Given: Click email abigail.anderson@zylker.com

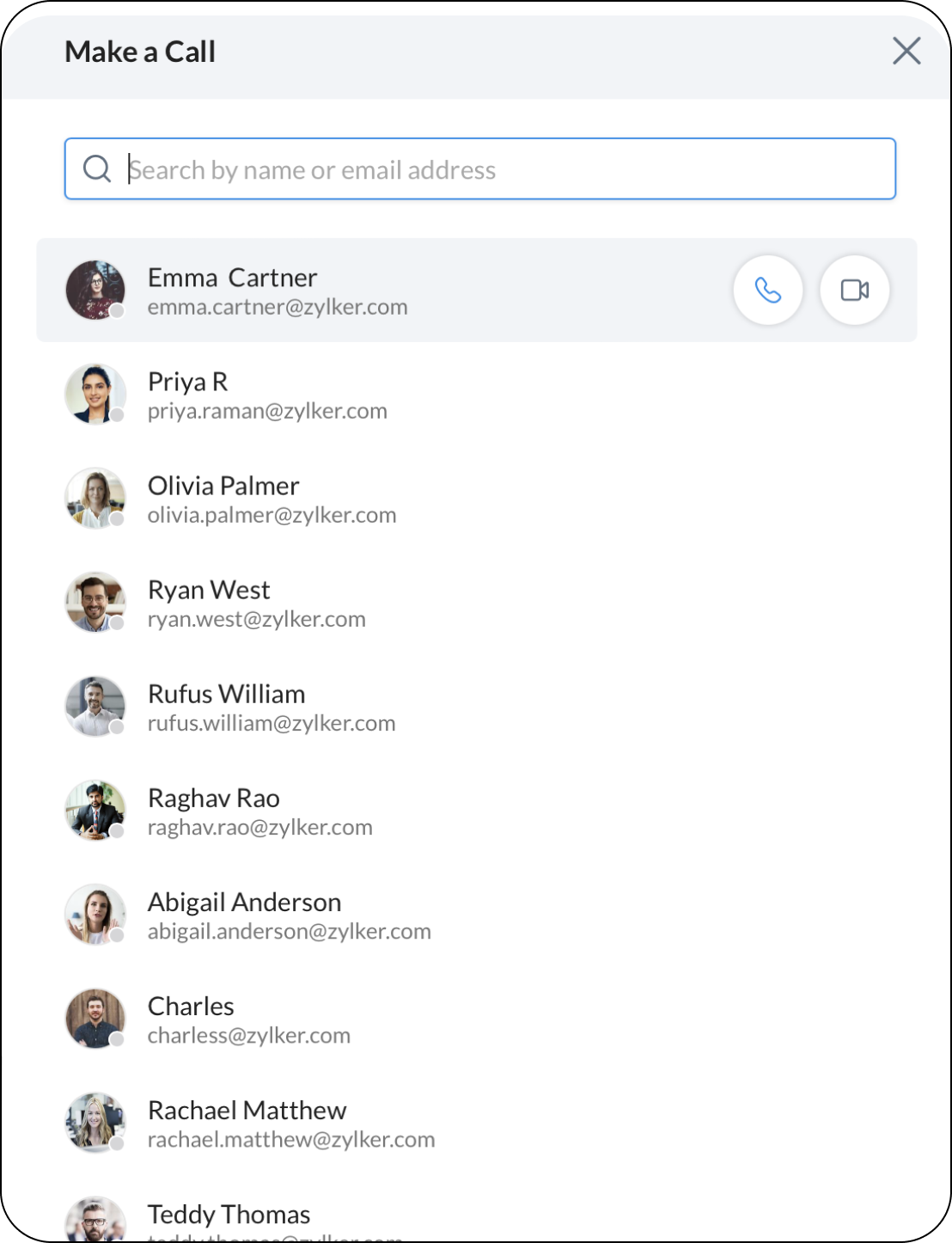Looking at the screenshot, I should (x=289, y=932).
